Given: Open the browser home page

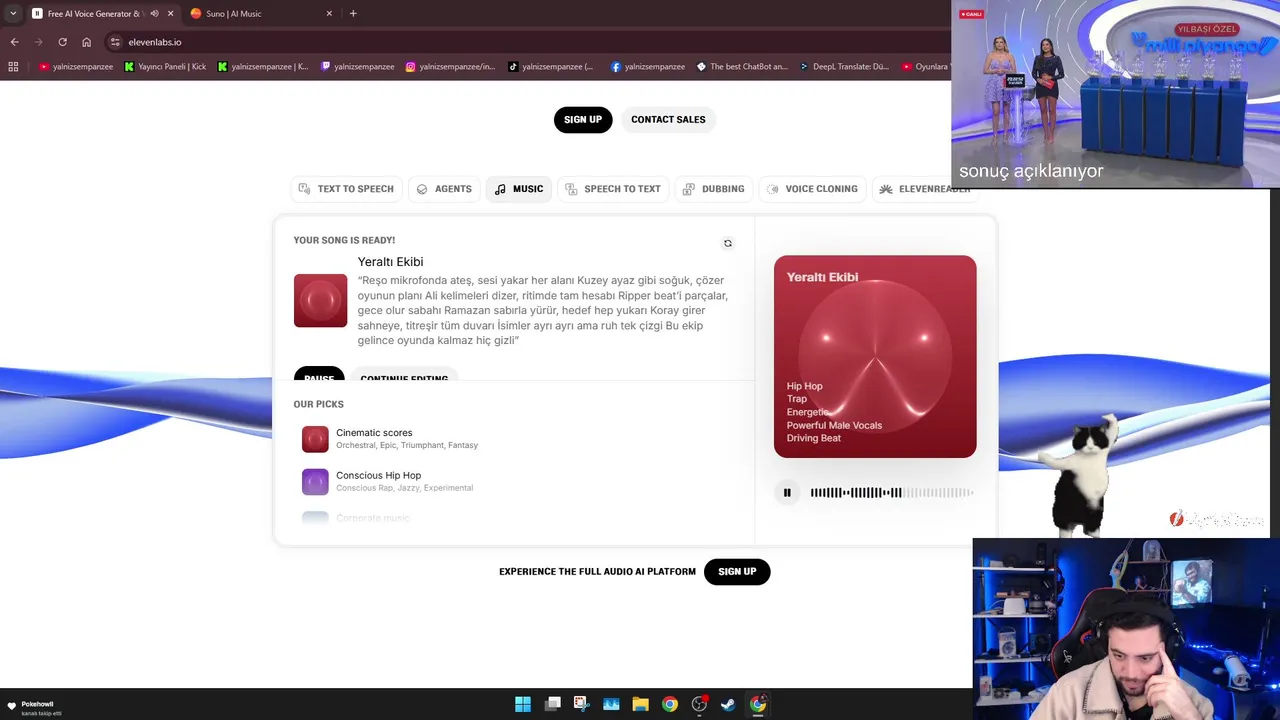Looking at the screenshot, I should [86, 42].
